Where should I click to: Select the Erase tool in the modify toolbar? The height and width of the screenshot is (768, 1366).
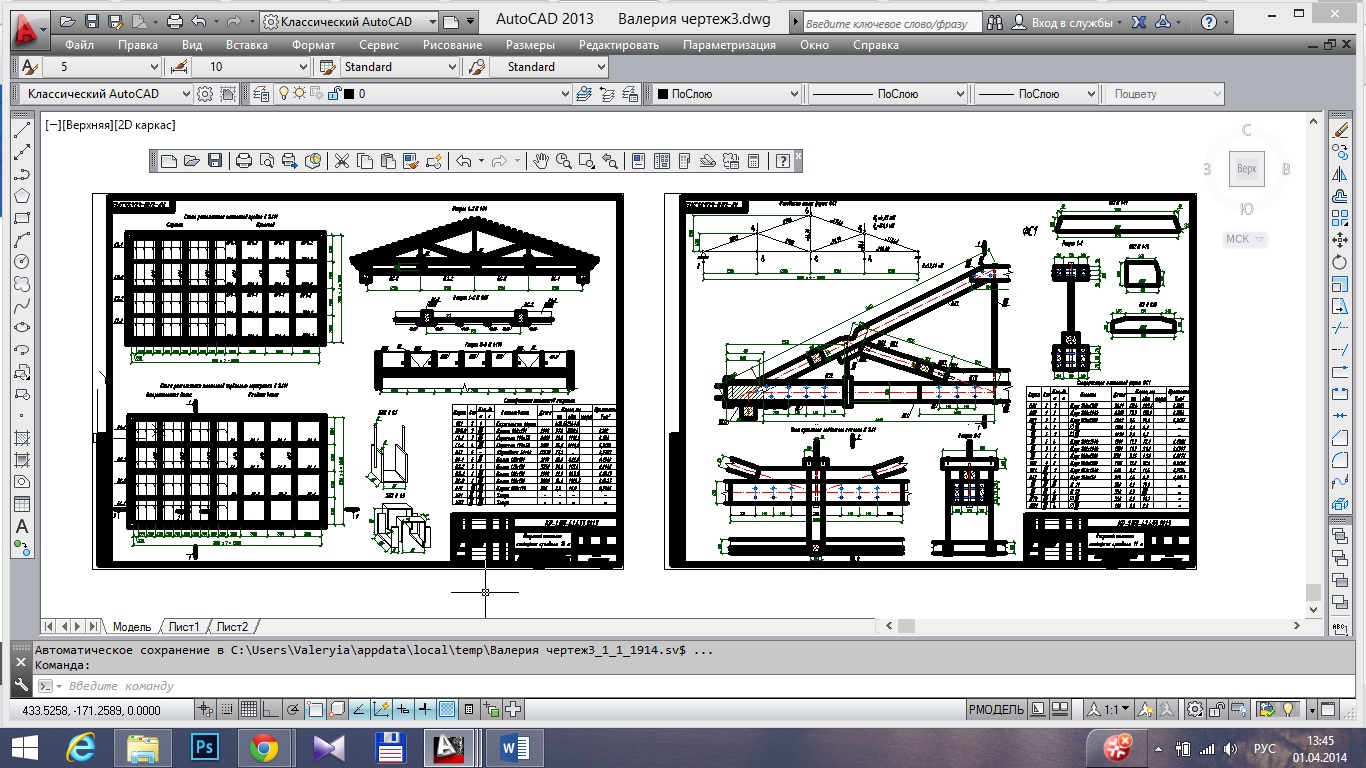tap(1340, 131)
